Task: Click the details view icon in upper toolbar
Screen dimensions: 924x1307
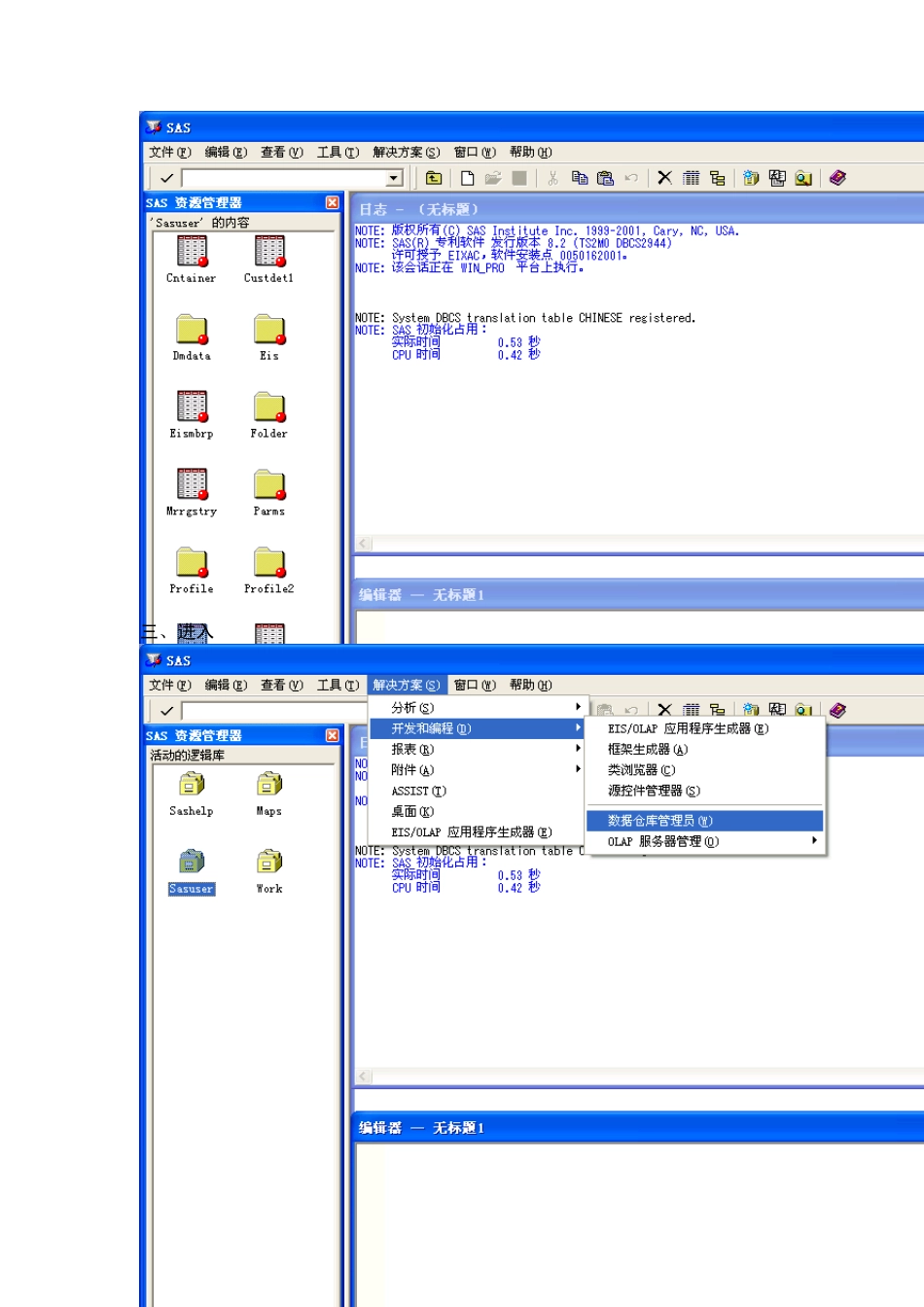Action: pyautogui.click(x=692, y=178)
